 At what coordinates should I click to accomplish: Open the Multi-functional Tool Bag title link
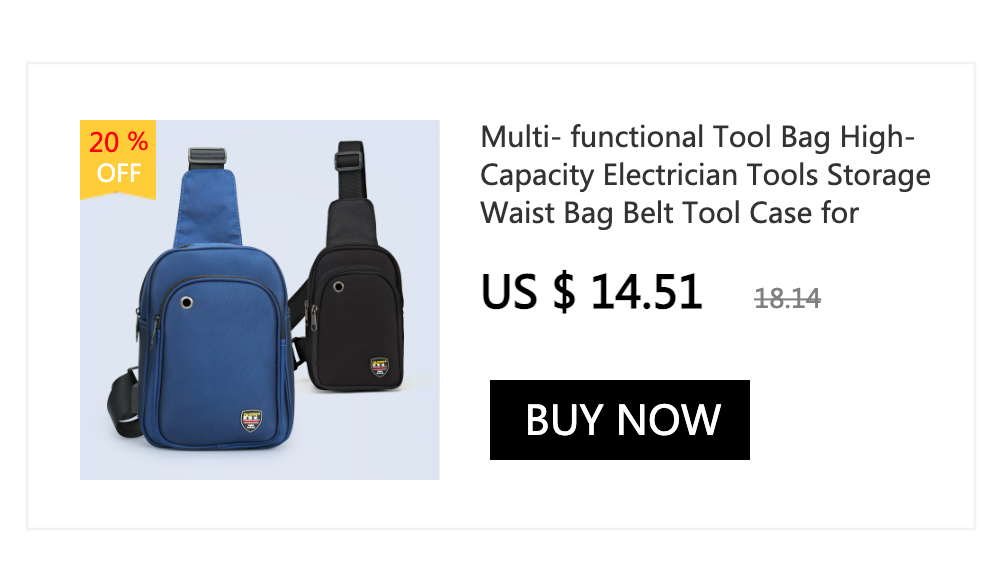705,175
